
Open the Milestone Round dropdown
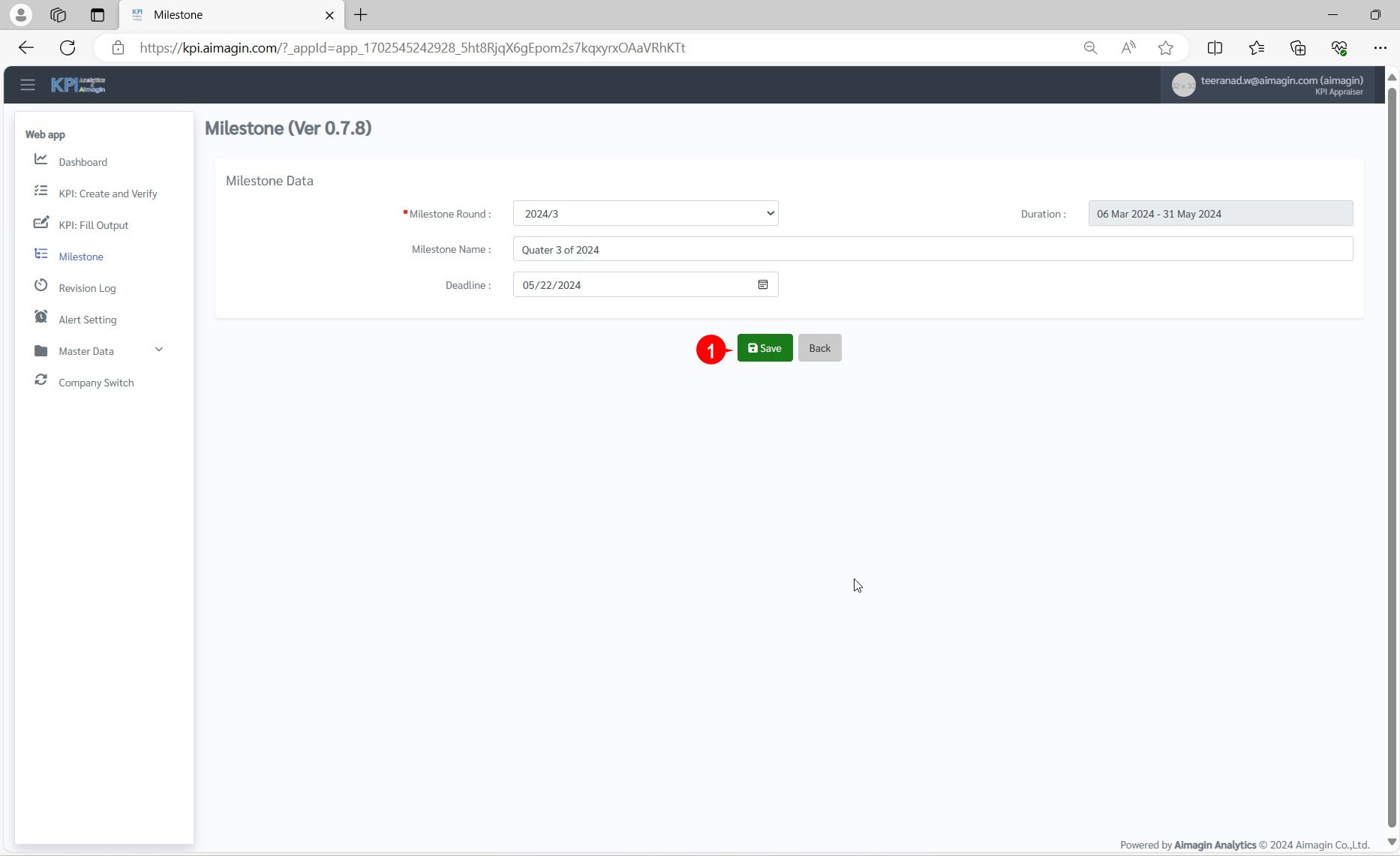pos(645,214)
